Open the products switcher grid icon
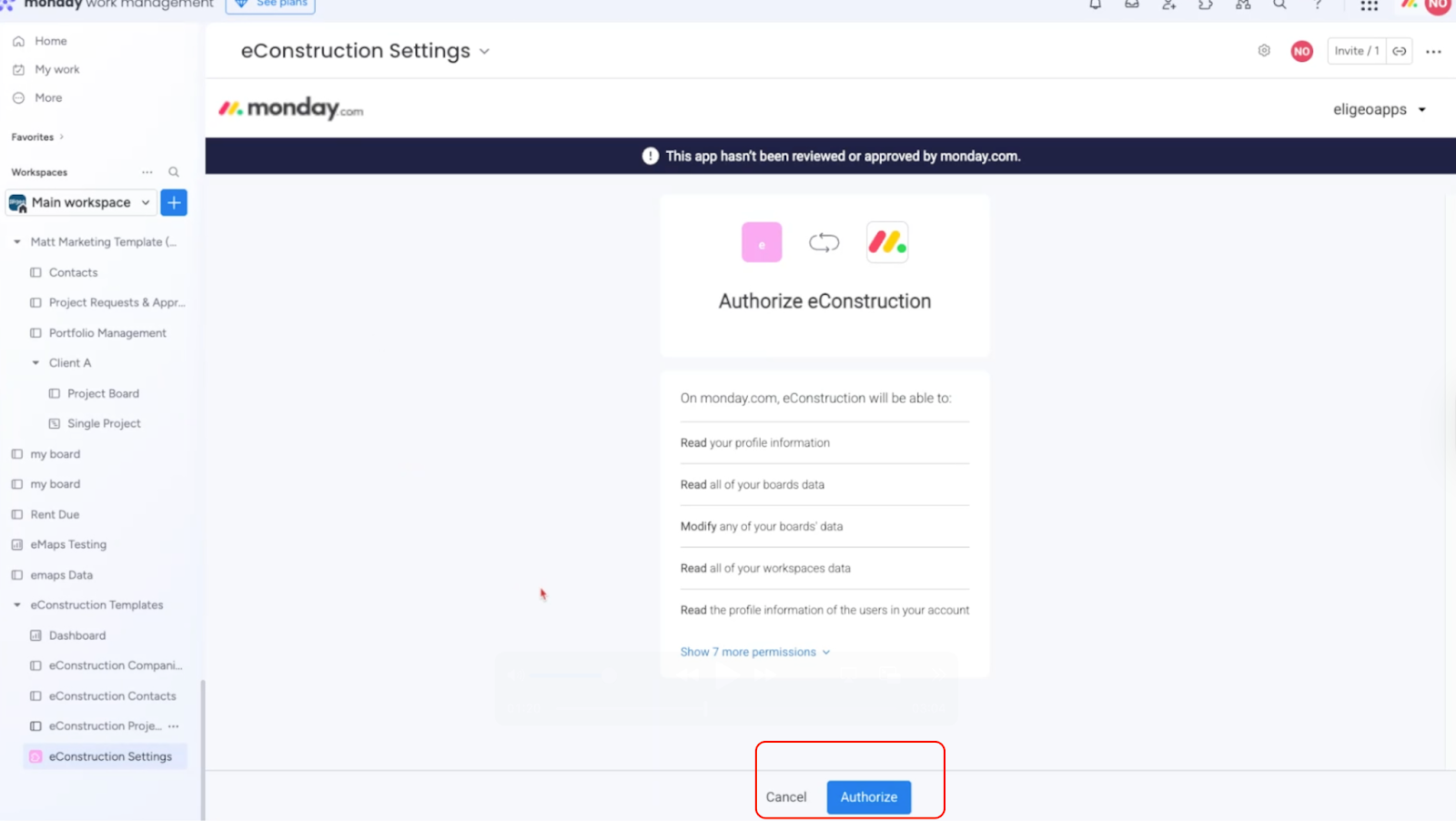This screenshot has height=821, width=1456. click(1369, 5)
